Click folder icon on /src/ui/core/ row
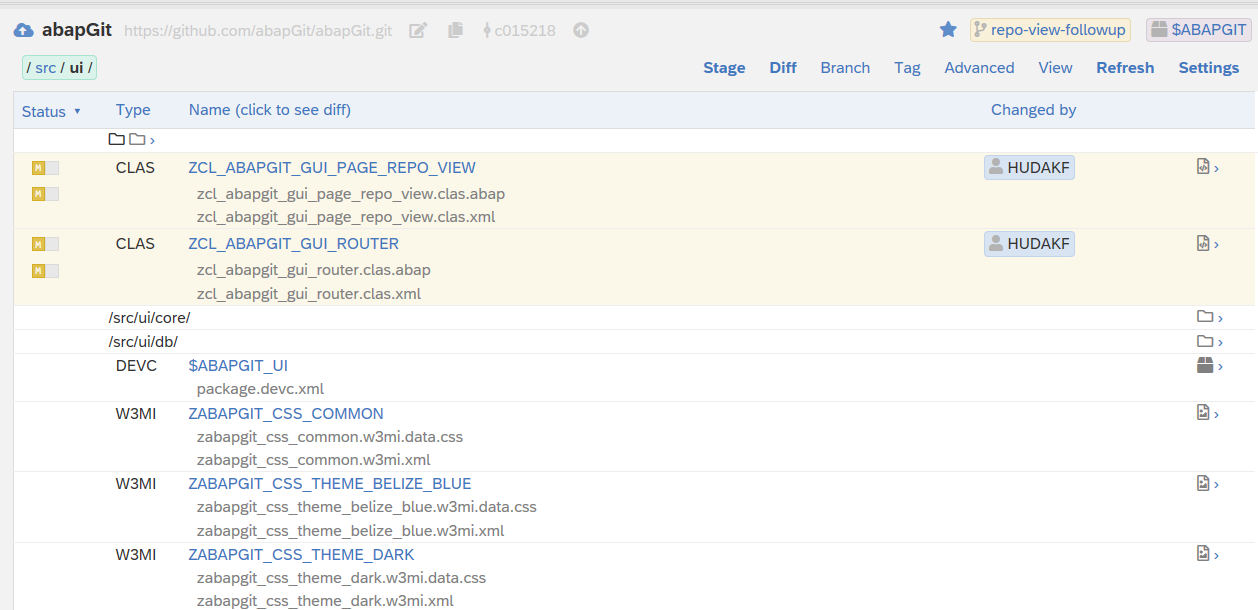1258x610 pixels. point(1205,317)
